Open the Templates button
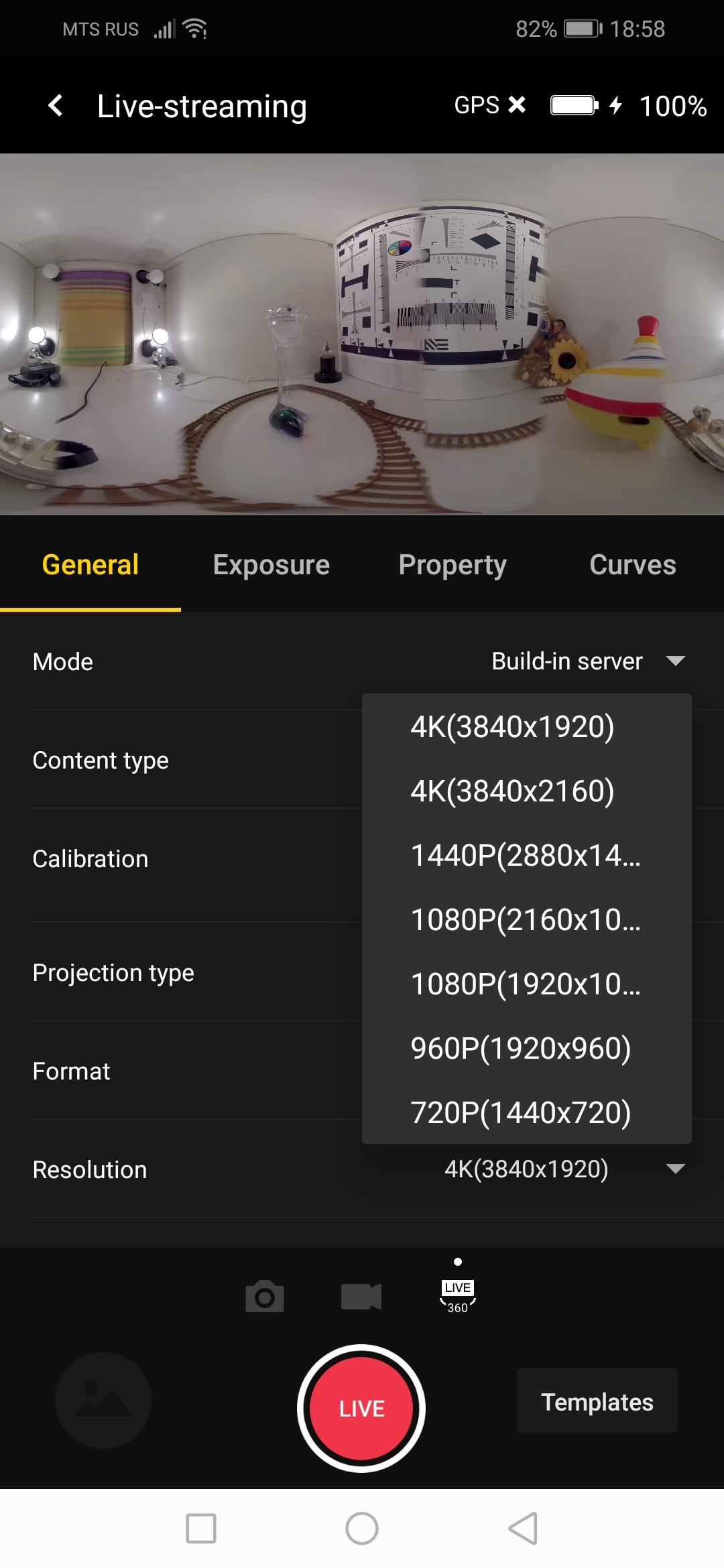Viewport: 724px width, 1568px height. pos(597,1402)
